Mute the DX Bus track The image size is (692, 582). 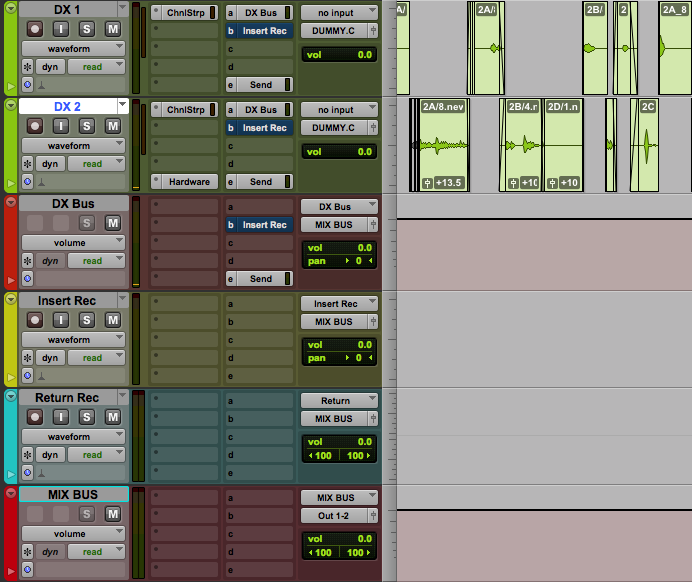point(113,223)
